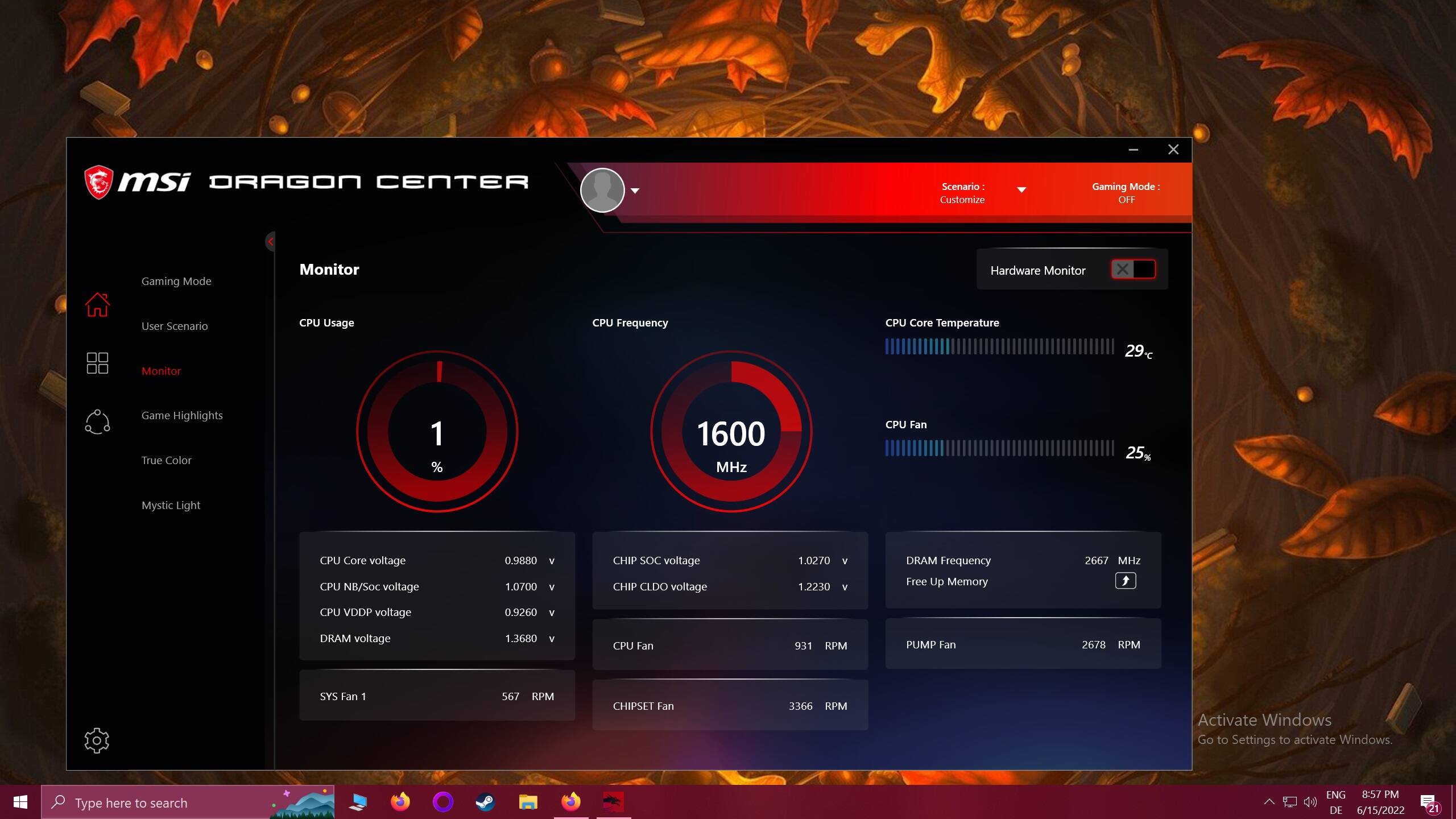Click the 29°C temperature value
The image size is (1456, 819).
[x=1139, y=351]
